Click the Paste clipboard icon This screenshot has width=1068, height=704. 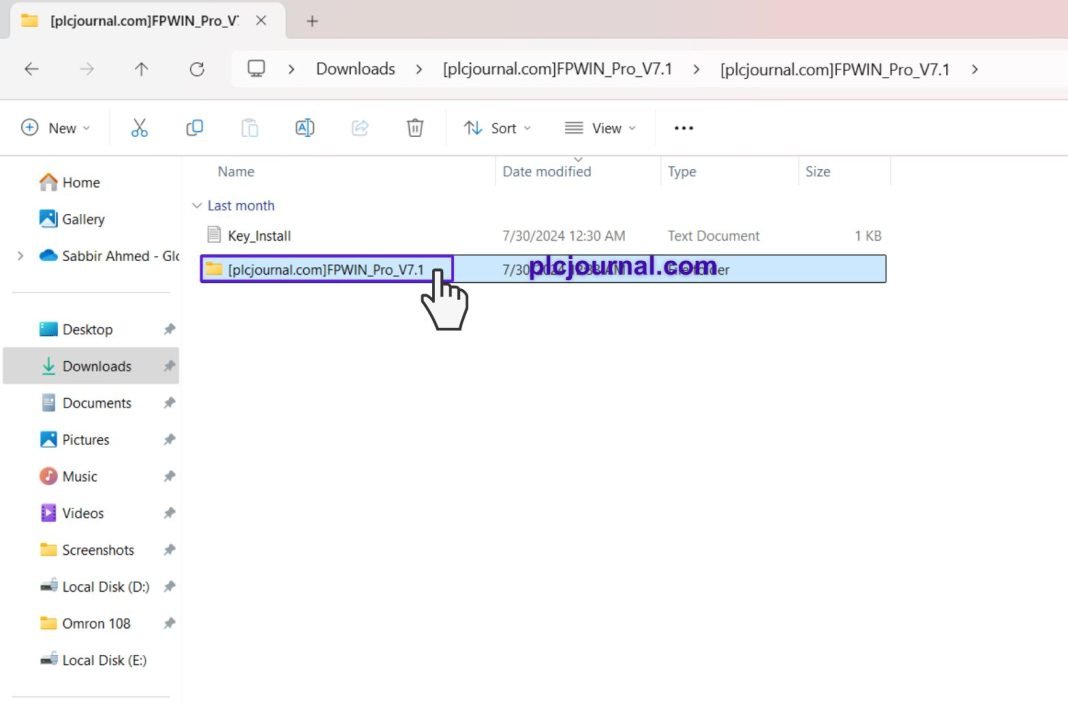tap(249, 128)
